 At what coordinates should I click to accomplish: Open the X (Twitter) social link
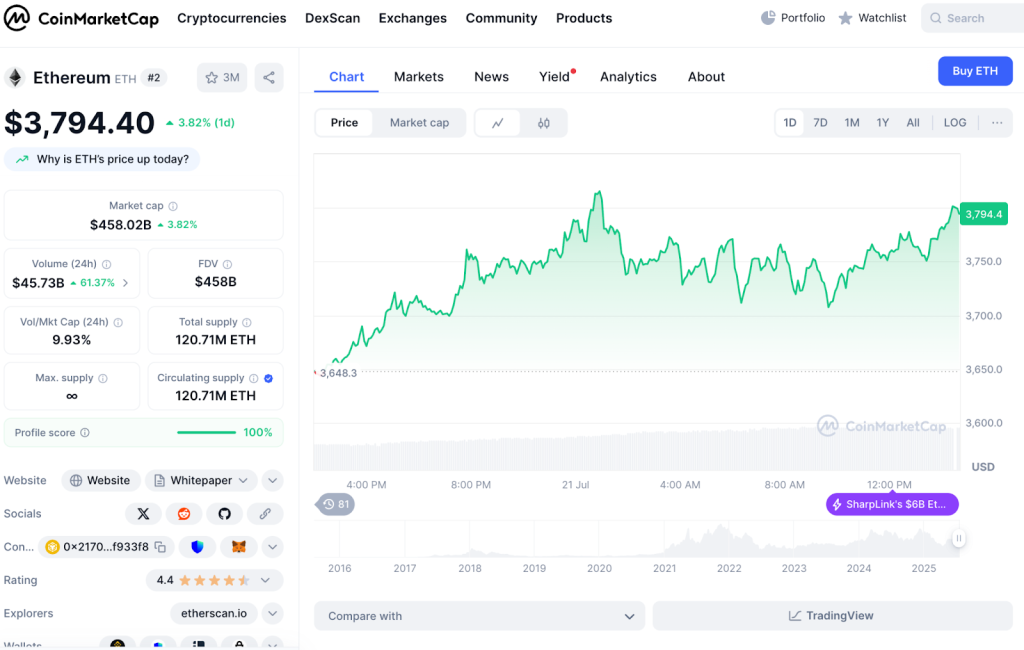click(x=143, y=514)
